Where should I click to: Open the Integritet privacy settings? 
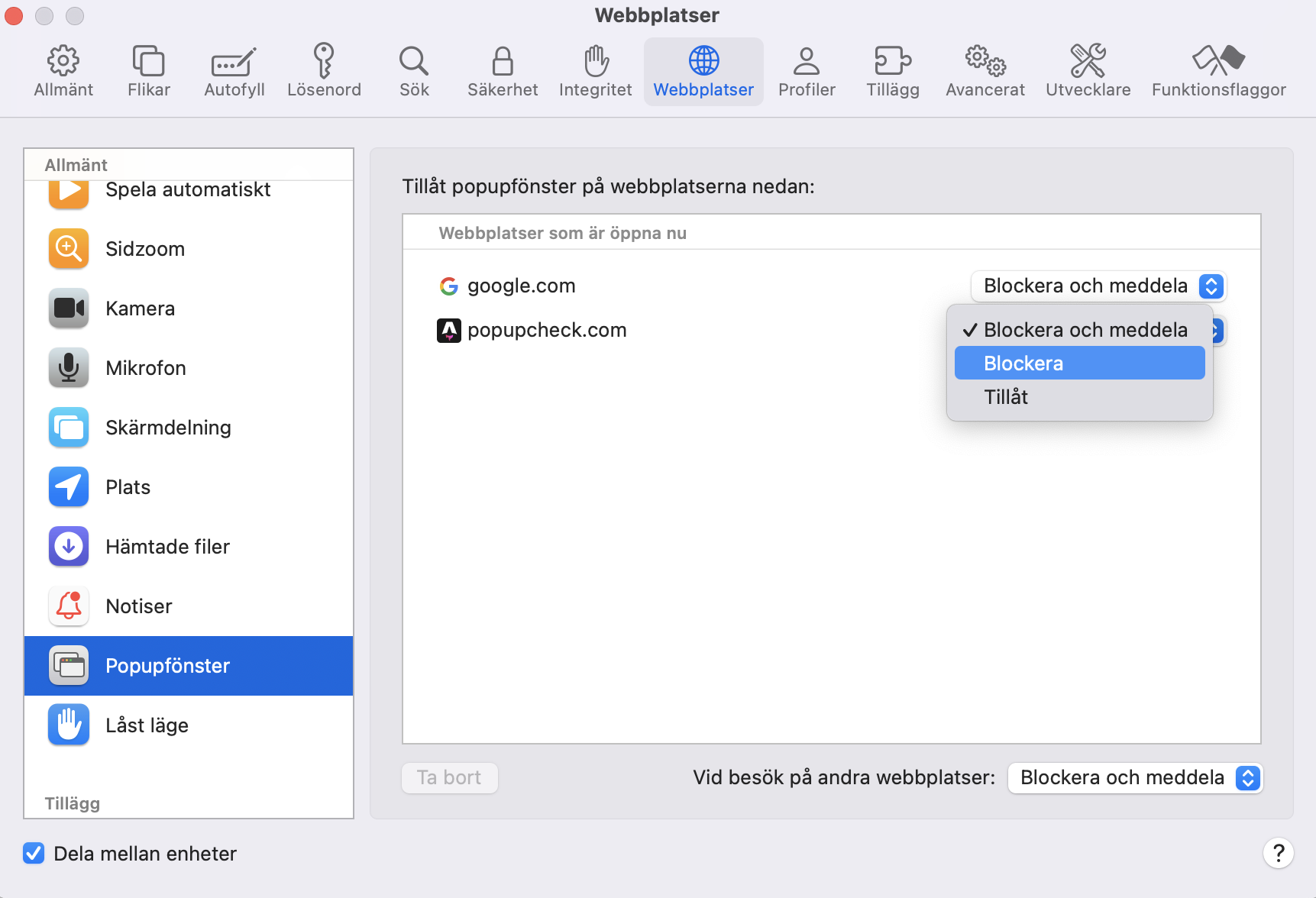tap(596, 72)
